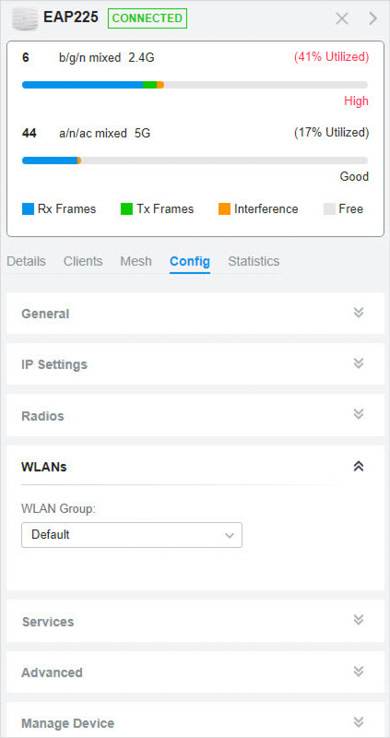Go to the Mesh tab
390x738 pixels.
[136, 261]
